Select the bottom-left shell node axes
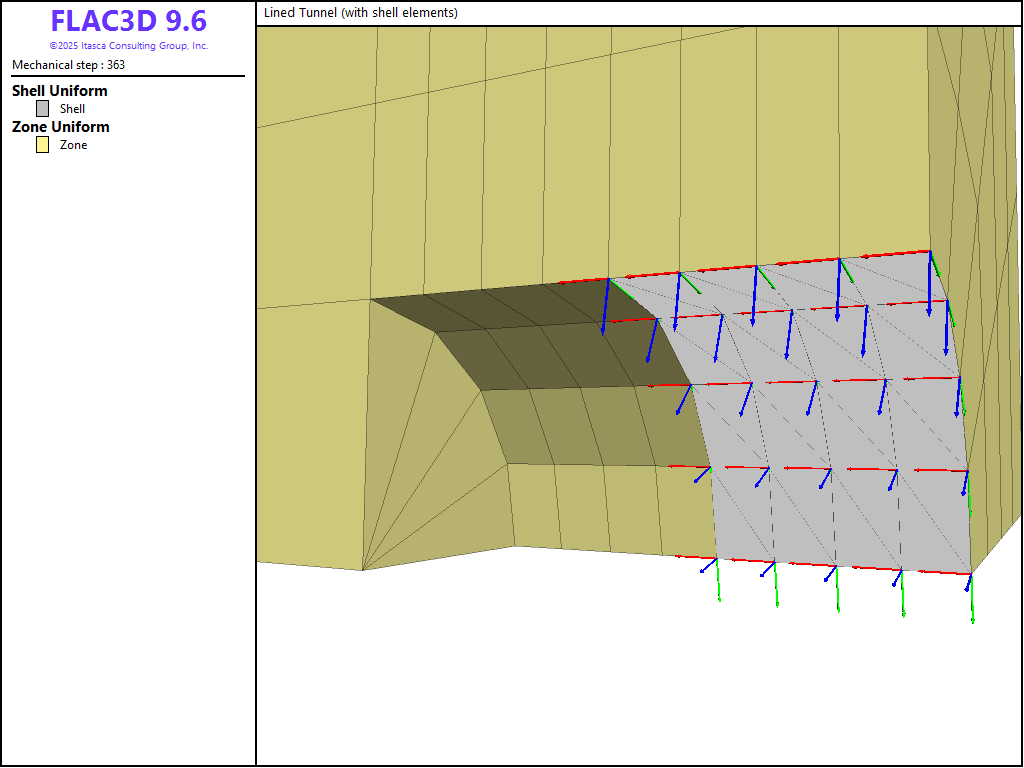The width and height of the screenshot is (1024, 768). coord(717,559)
